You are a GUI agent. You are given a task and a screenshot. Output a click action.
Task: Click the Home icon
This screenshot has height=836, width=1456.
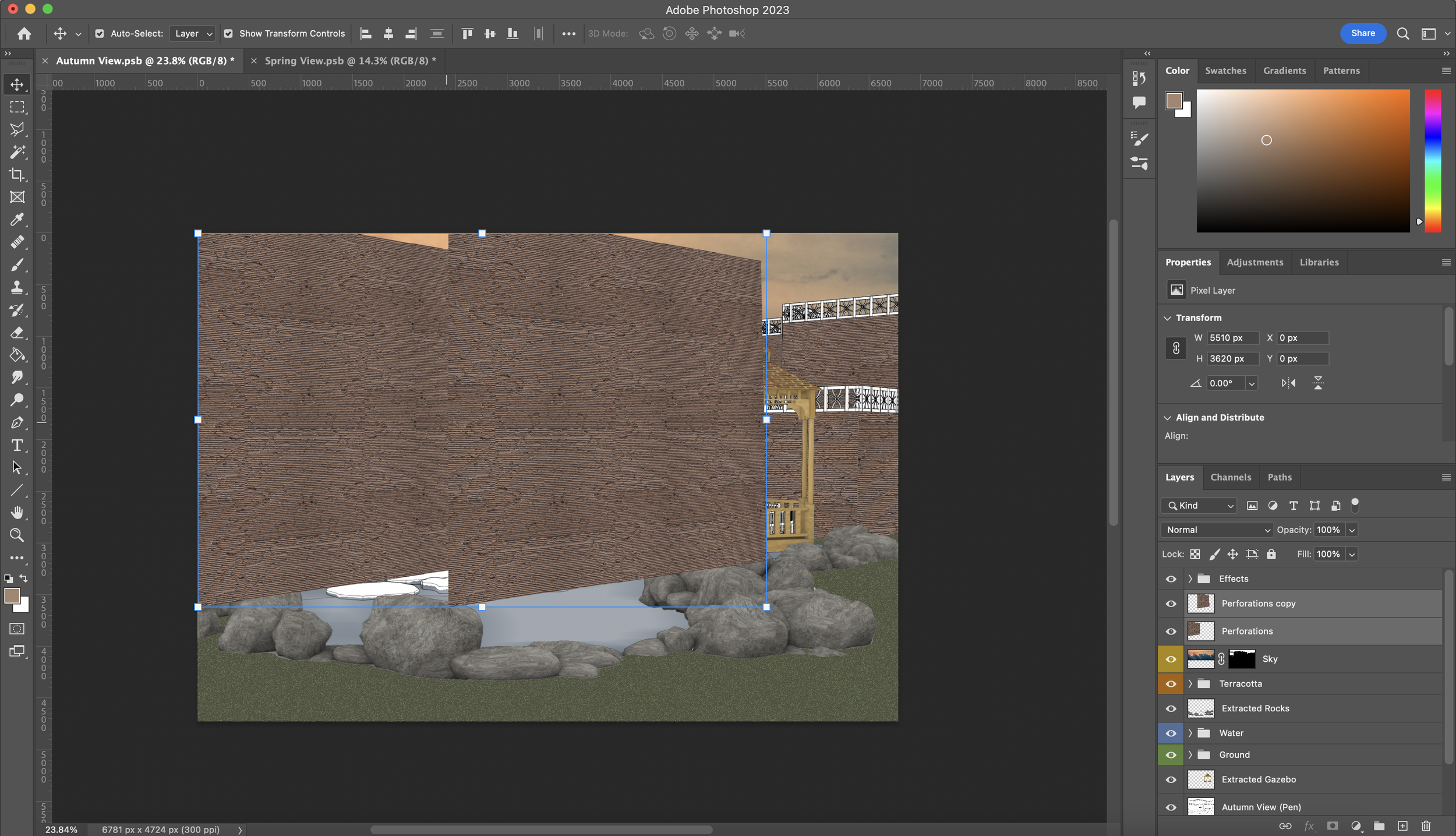[24, 34]
